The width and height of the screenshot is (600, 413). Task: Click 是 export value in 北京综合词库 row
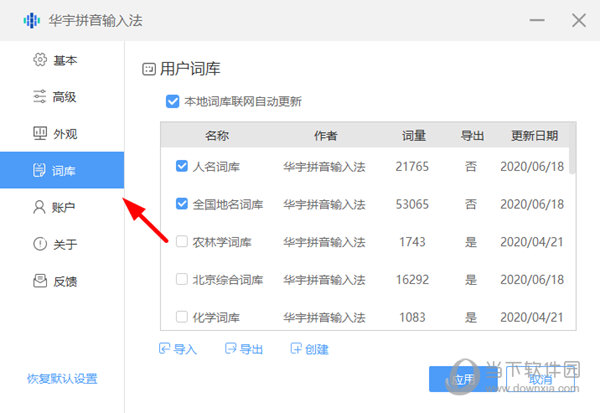pyautogui.click(x=471, y=279)
